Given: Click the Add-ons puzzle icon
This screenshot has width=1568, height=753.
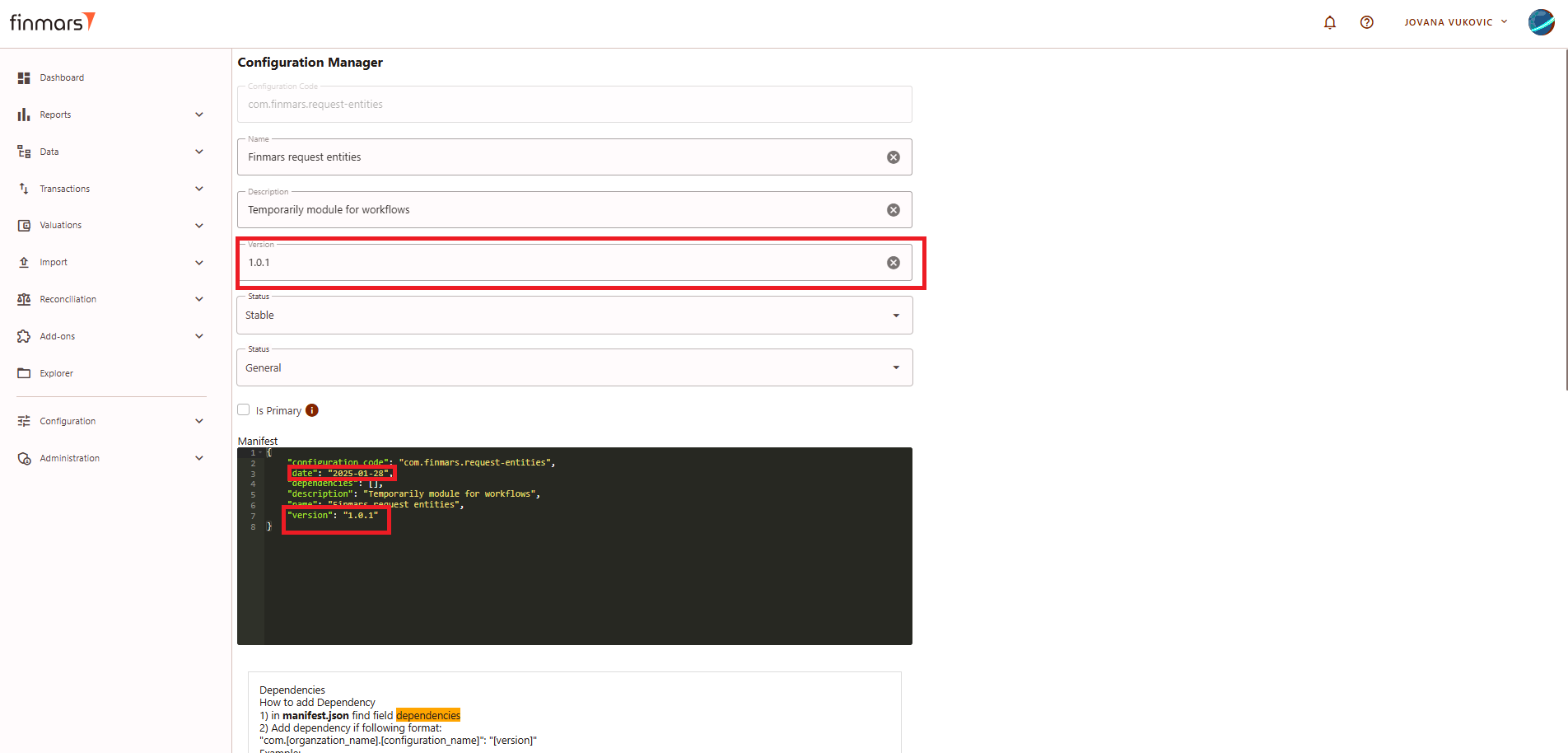Looking at the screenshot, I should coord(24,336).
